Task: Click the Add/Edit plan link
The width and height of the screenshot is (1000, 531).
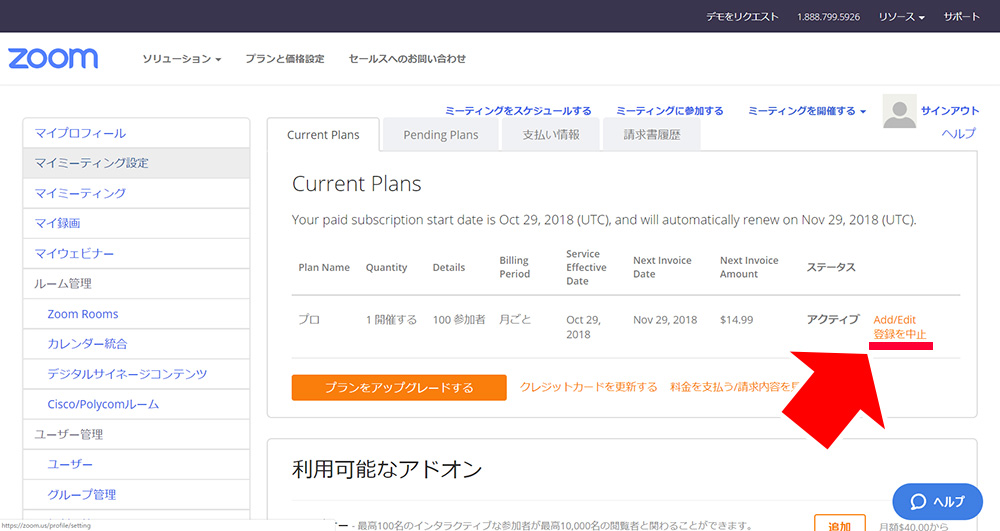Action: [894, 320]
